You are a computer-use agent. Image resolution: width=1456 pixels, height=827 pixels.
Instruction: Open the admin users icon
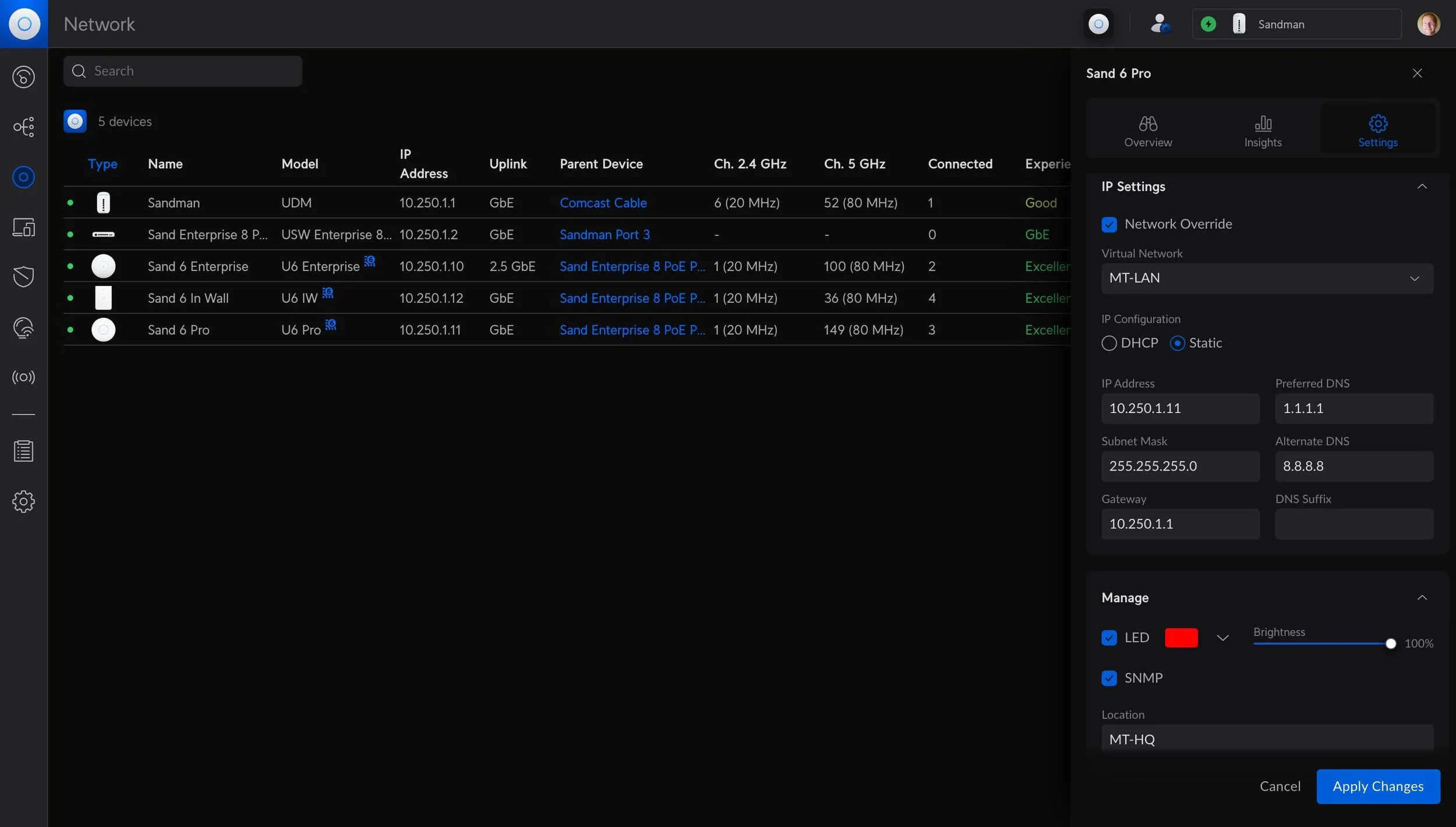pos(1160,24)
